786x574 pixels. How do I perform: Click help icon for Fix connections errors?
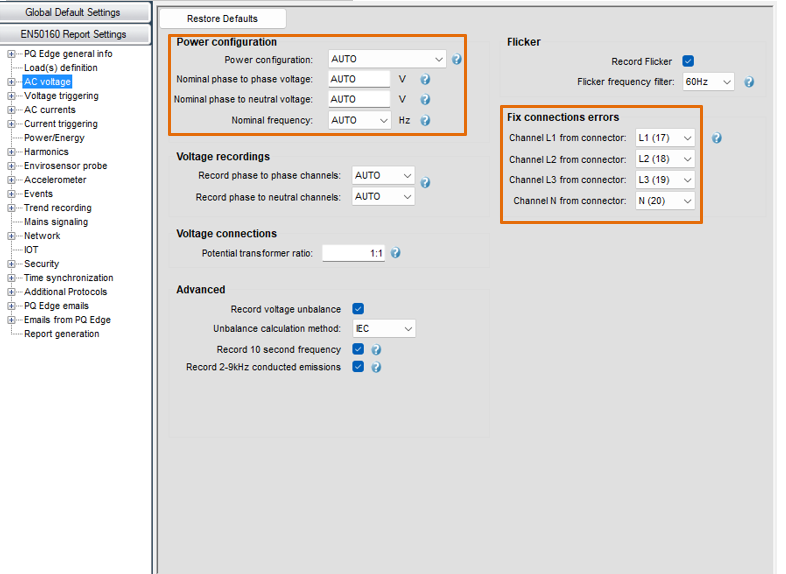717,138
